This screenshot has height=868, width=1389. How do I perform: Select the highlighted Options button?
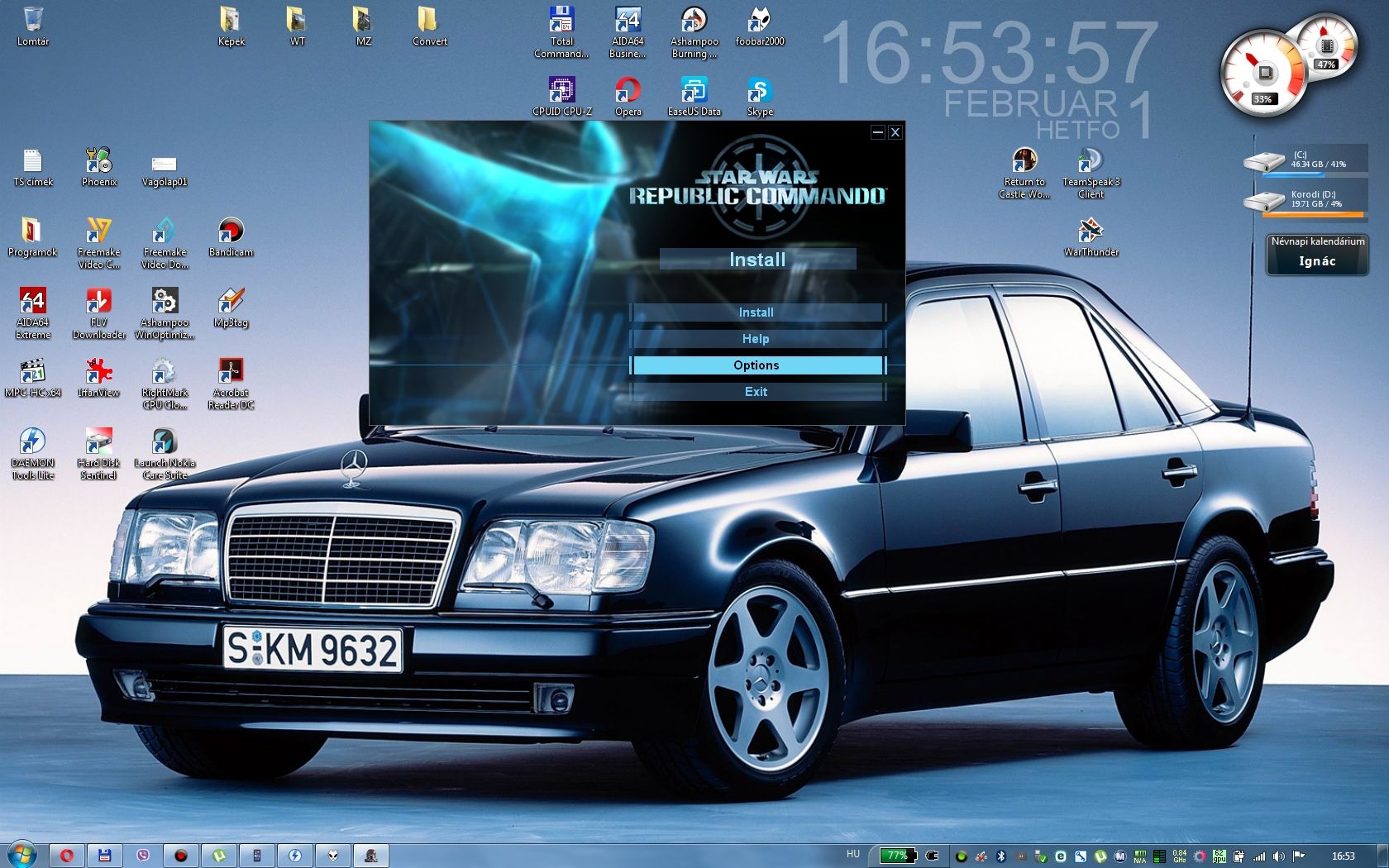tap(757, 365)
